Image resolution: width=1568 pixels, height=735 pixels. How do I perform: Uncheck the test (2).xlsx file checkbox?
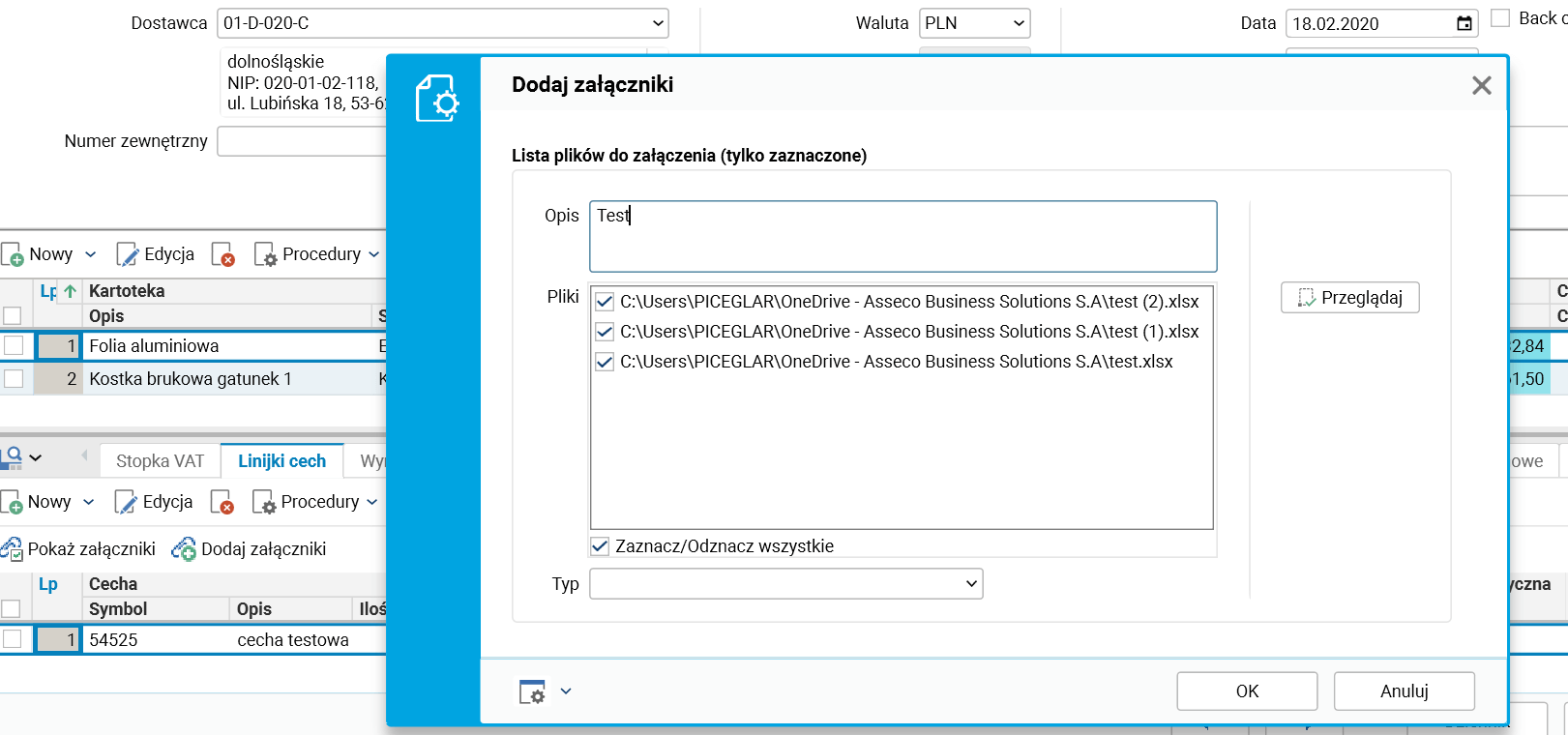[605, 302]
